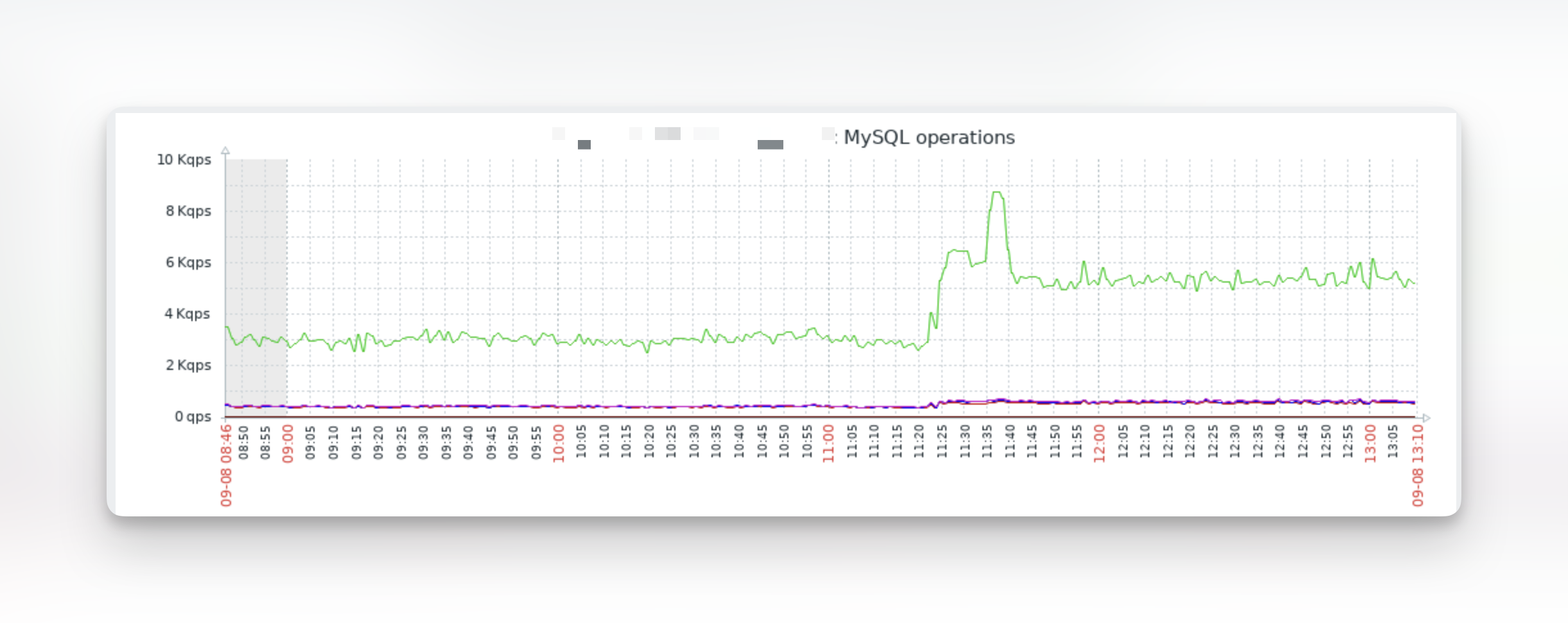Viewport: 1568px width, 623px height.
Task: Click the end timestamp 09-08 13:10
Action: pyautogui.click(x=1418, y=465)
